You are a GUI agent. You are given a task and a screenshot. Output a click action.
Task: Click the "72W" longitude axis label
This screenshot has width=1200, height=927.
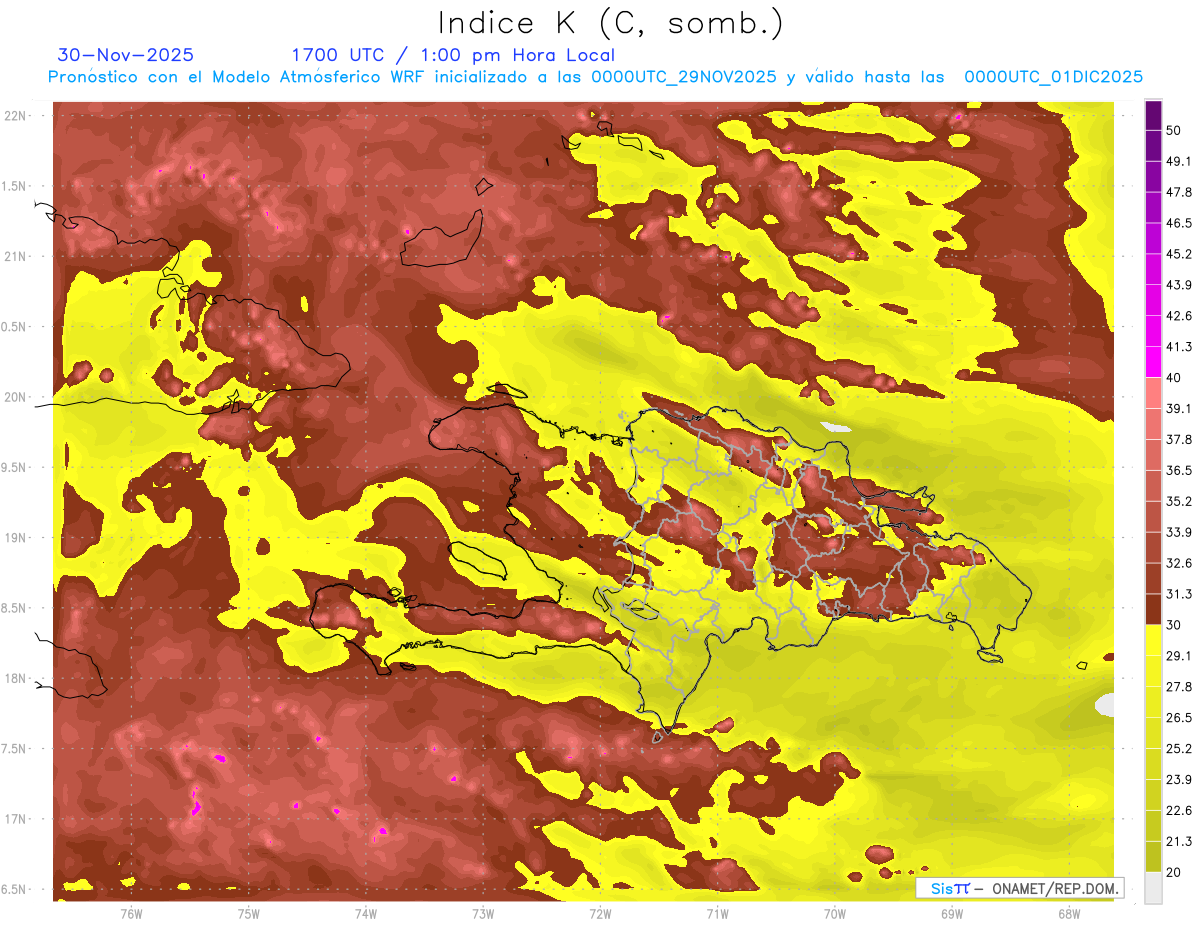pyautogui.click(x=600, y=914)
